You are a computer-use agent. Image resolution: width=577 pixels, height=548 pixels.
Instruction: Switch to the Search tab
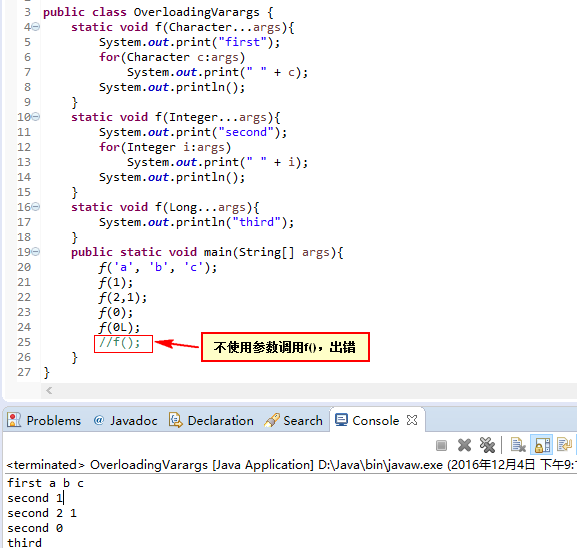(293, 420)
